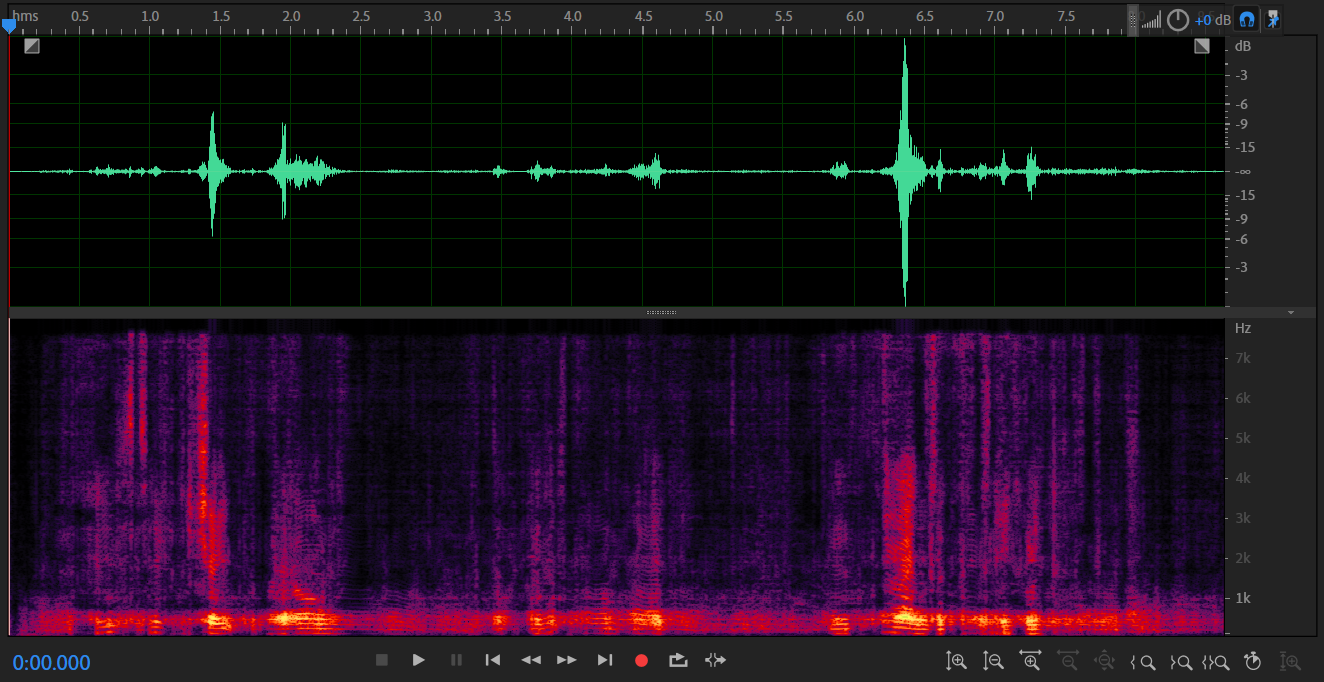The image size is (1324, 682).
Task: Click the 4.0 mark on time ruler
Action: pyautogui.click(x=573, y=17)
